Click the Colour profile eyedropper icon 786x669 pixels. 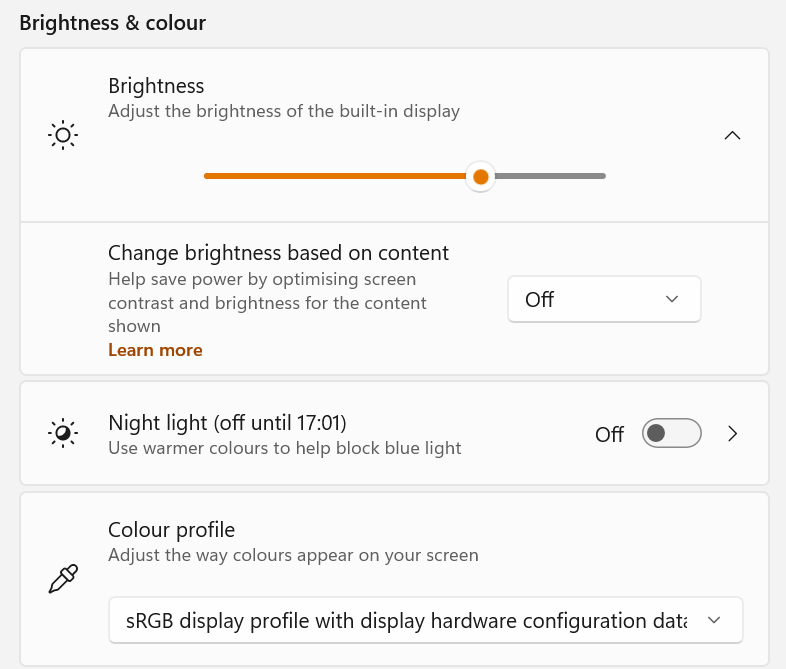click(x=63, y=579)
